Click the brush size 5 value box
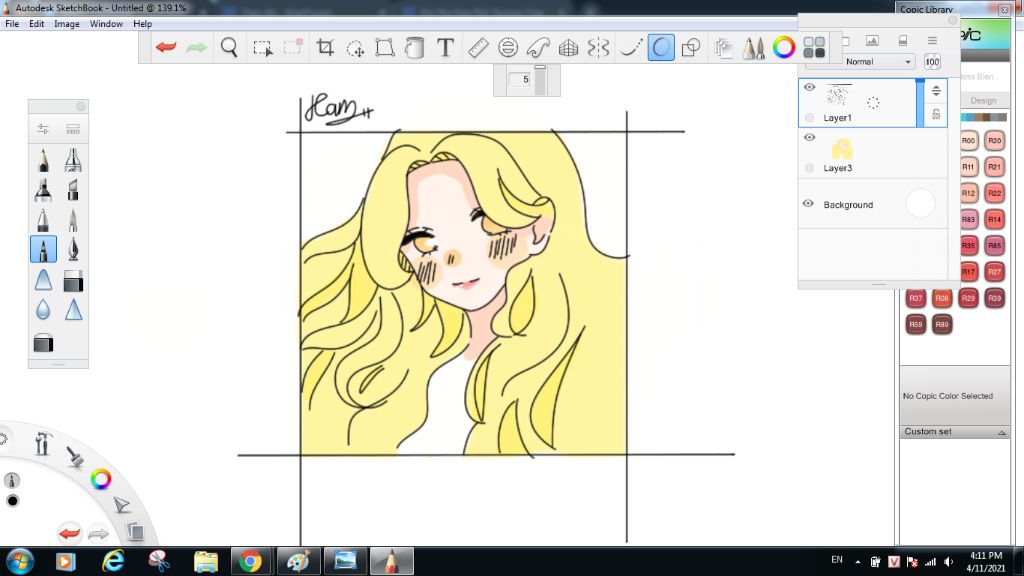Viewport: 1024px width, 576px height. [x=520, y=80]
